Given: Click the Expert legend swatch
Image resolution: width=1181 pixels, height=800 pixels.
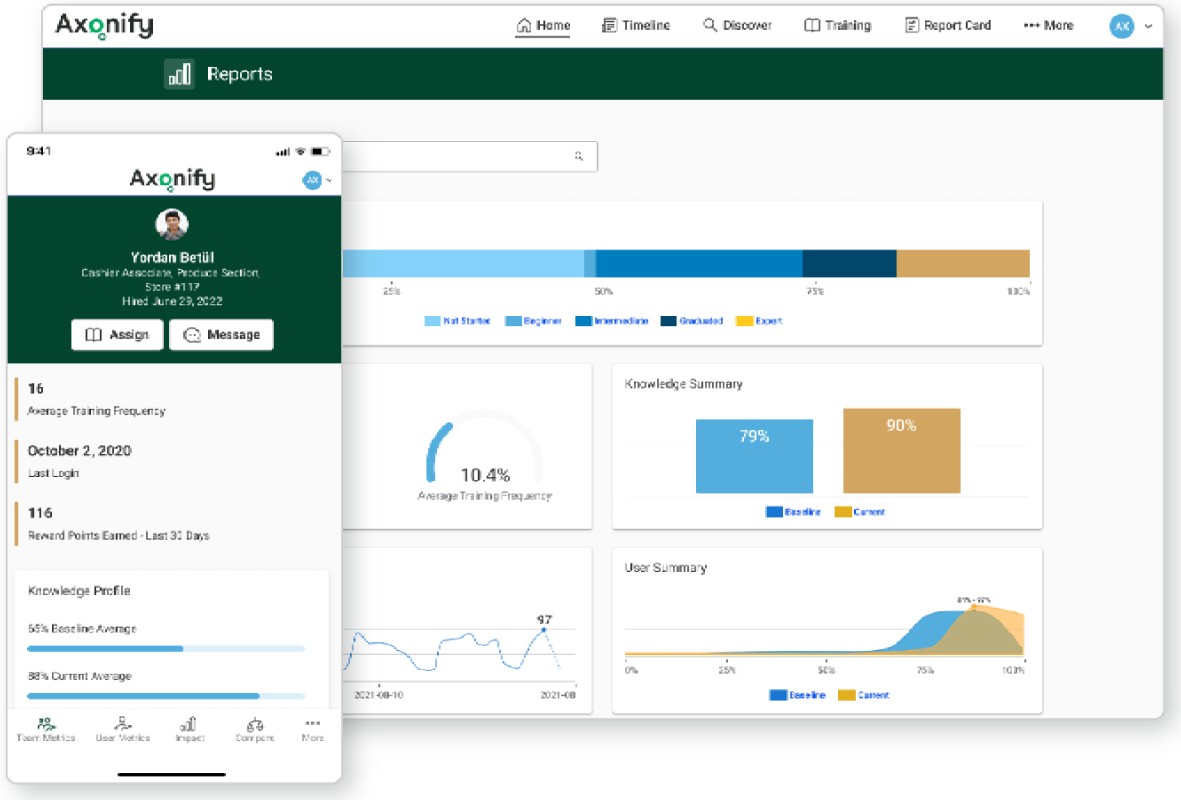Looking at the screenshot, I should click(x=744, y=321).
